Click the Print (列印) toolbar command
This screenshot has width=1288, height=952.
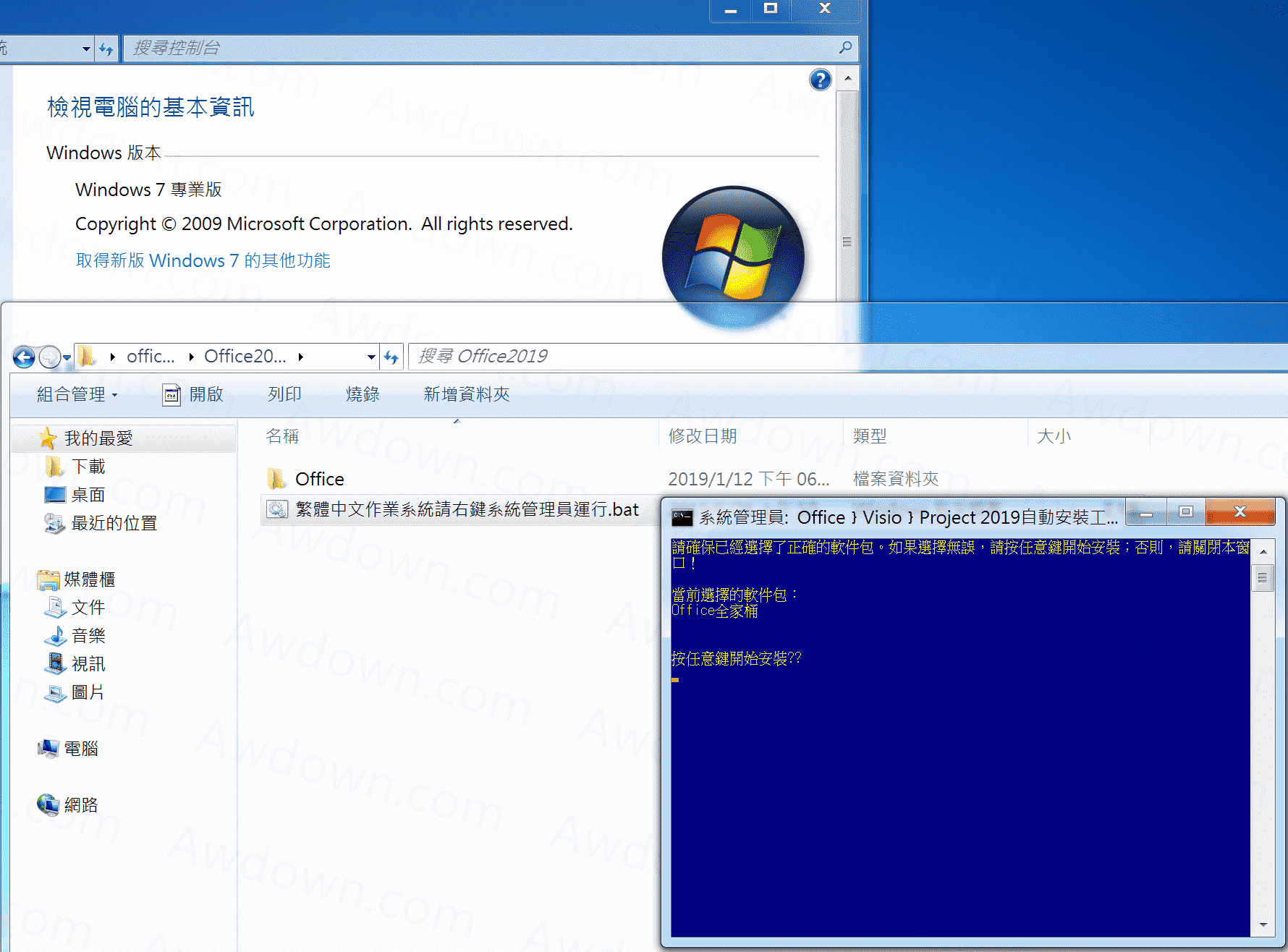(284, 394)
